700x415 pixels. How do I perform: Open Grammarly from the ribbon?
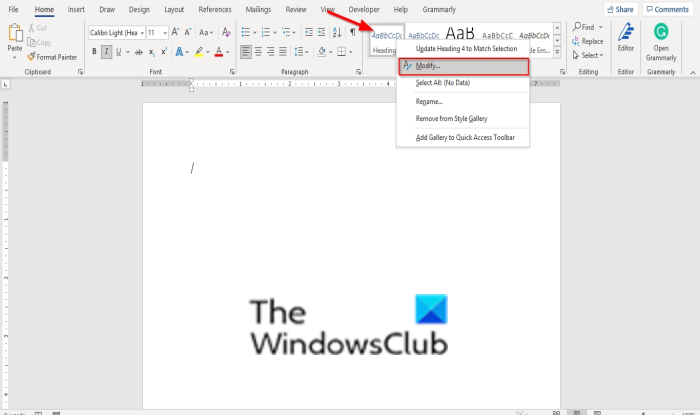click(x=661, y=42)
